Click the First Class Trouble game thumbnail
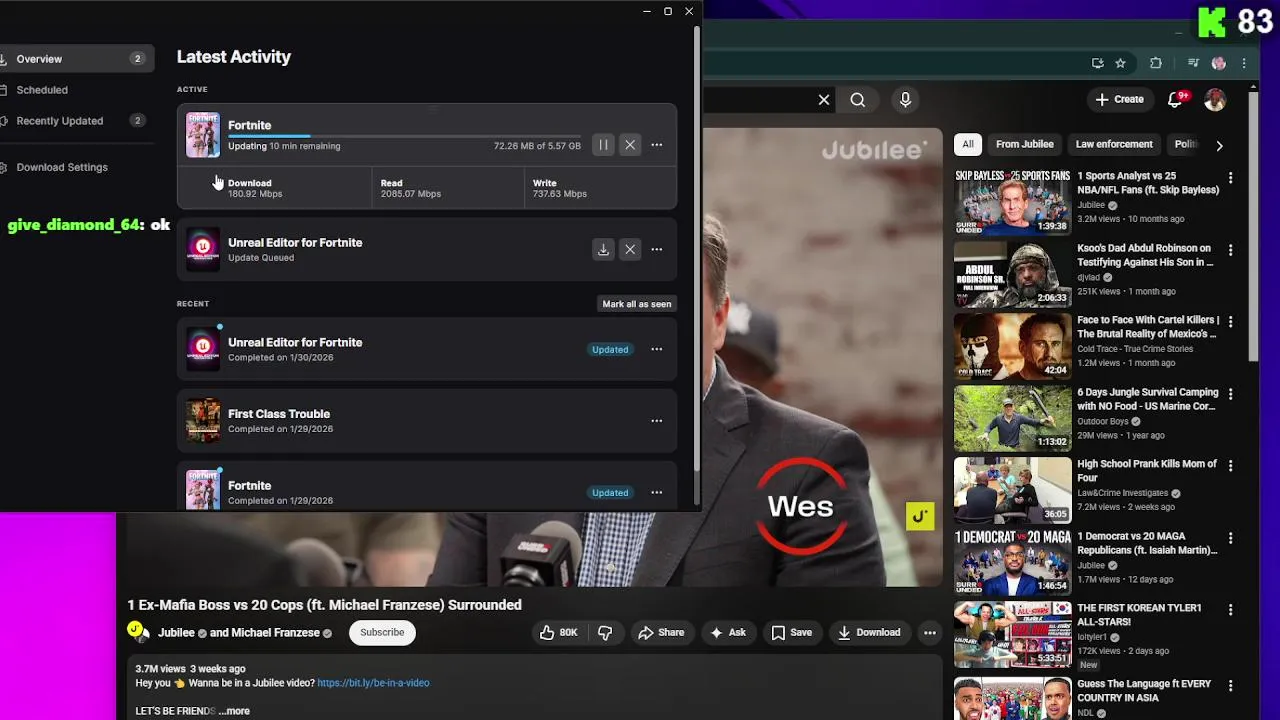 point(203,421)
